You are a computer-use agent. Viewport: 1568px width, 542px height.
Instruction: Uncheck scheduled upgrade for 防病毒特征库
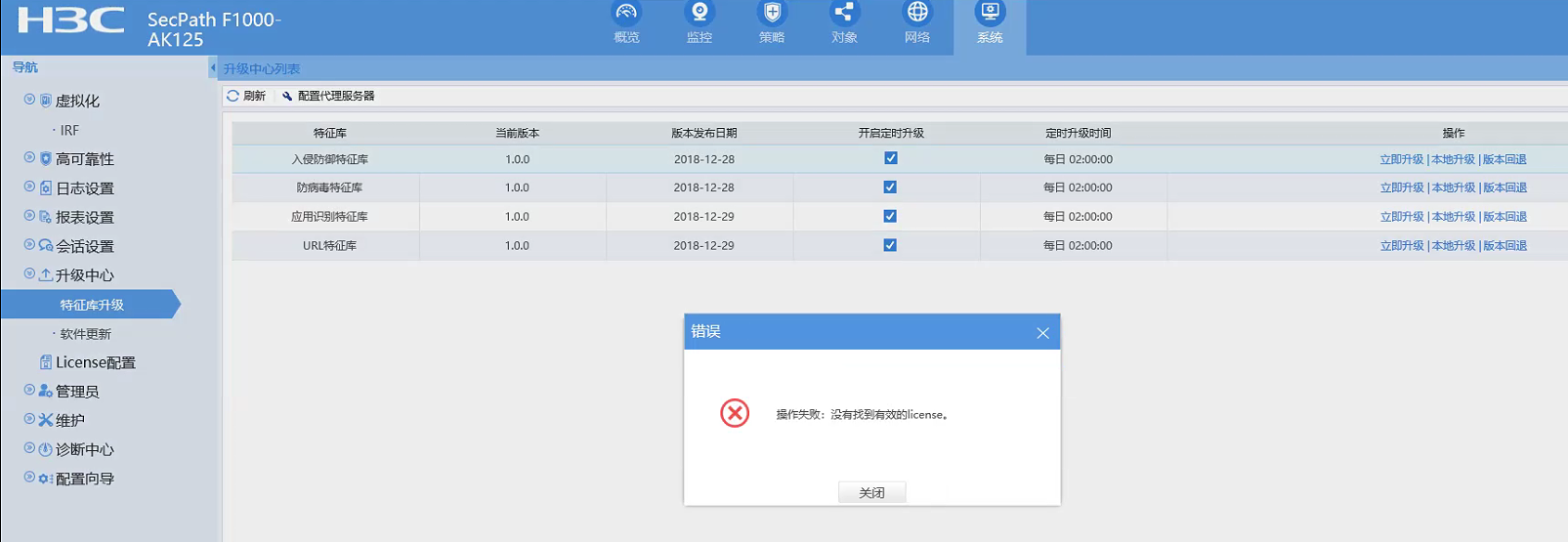890,188
